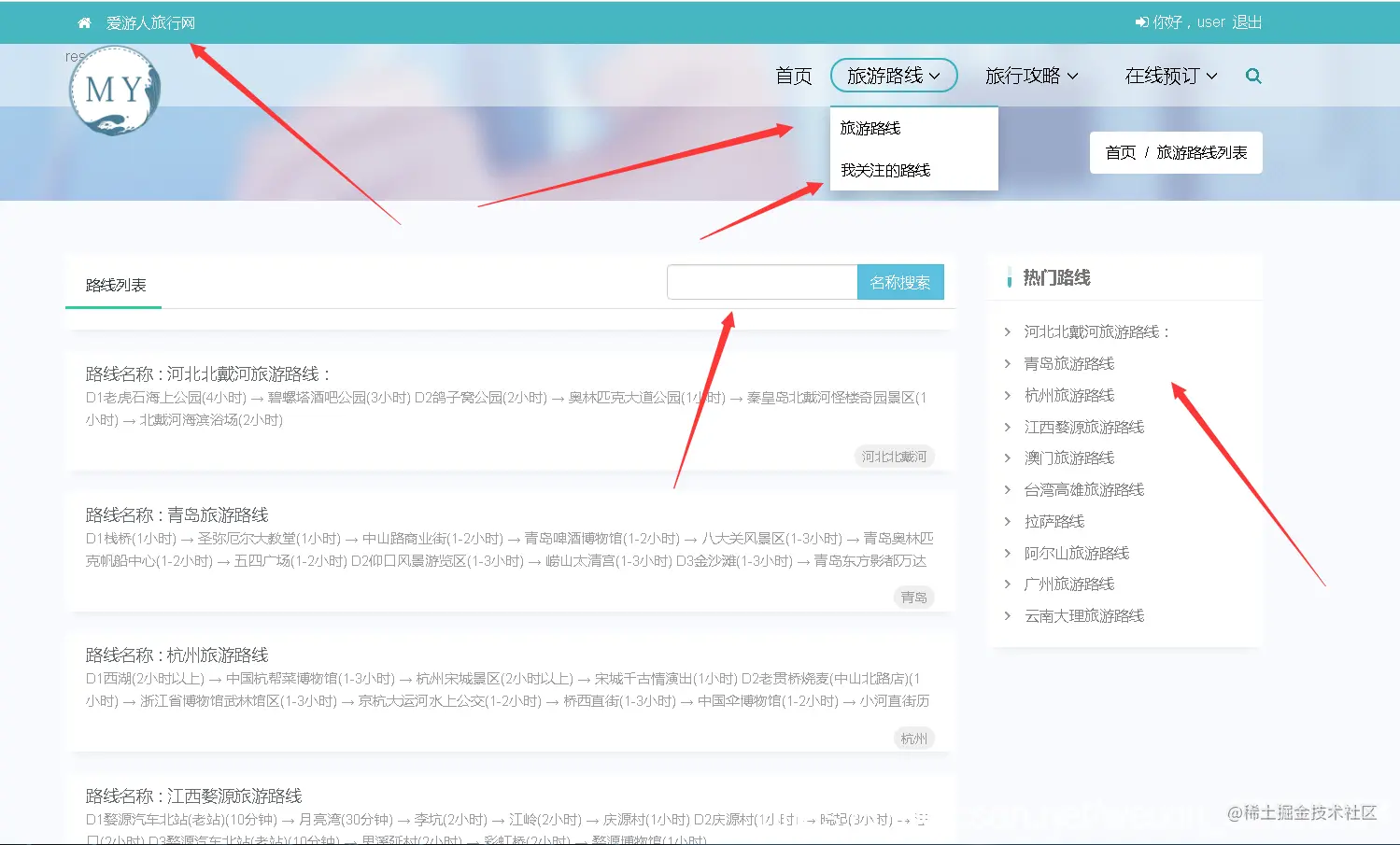The height and width of the screenshot is (845, 1400).
Task: Open 澳门旅游路线 in the 热门路线 sidebar
Action: pos(1069,458)
